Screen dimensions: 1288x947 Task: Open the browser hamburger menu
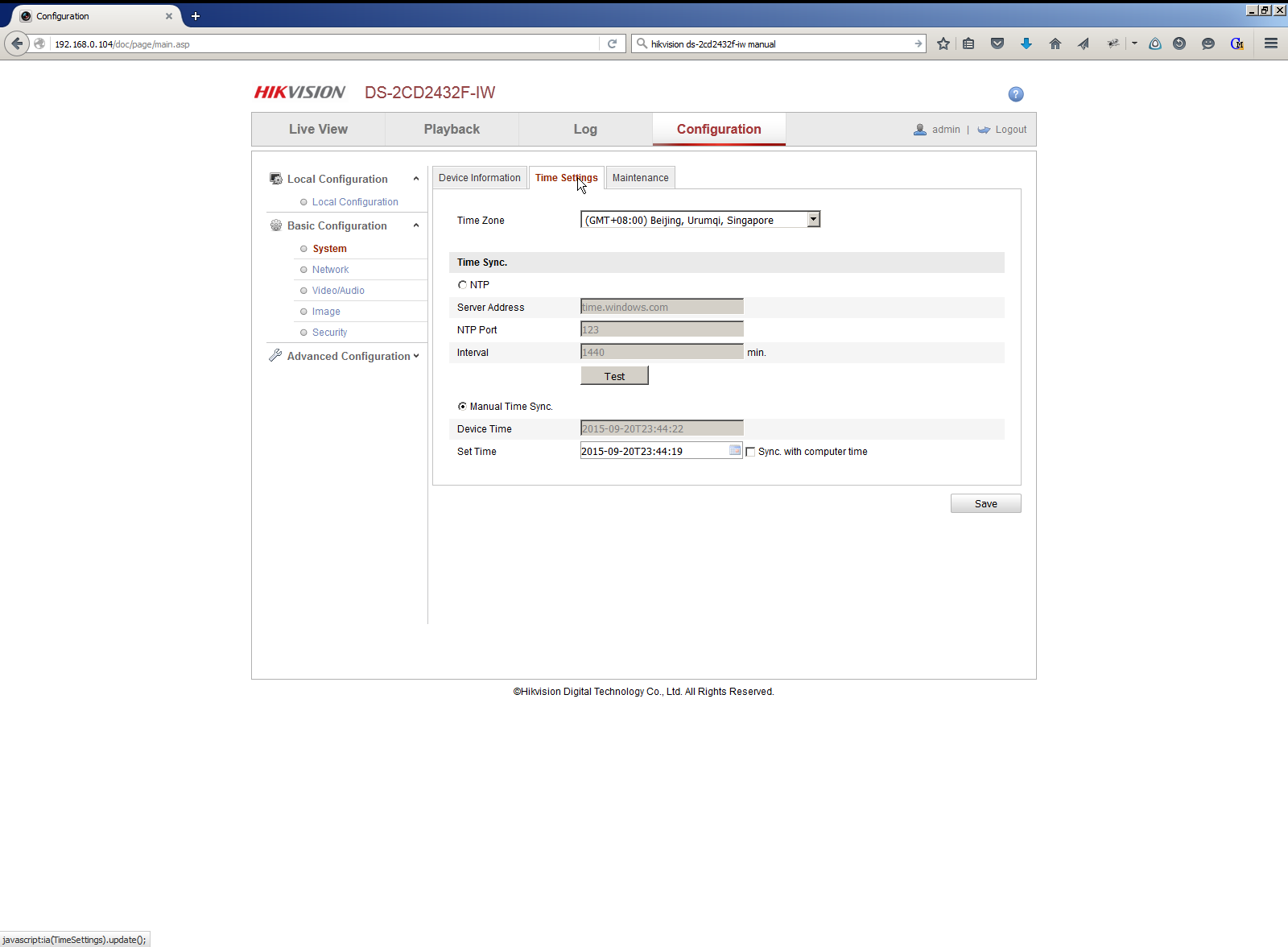click(x=1271, y=43)
